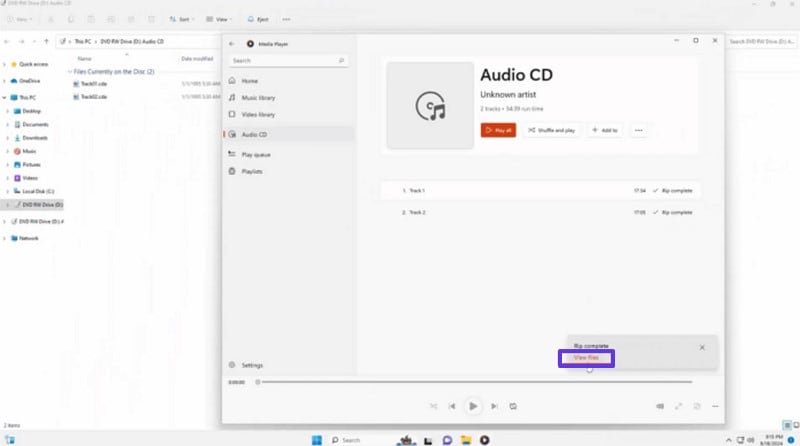
Task: Open Sort menu in File Explorer
Action: pyautogui.click(x=181, y=19)
